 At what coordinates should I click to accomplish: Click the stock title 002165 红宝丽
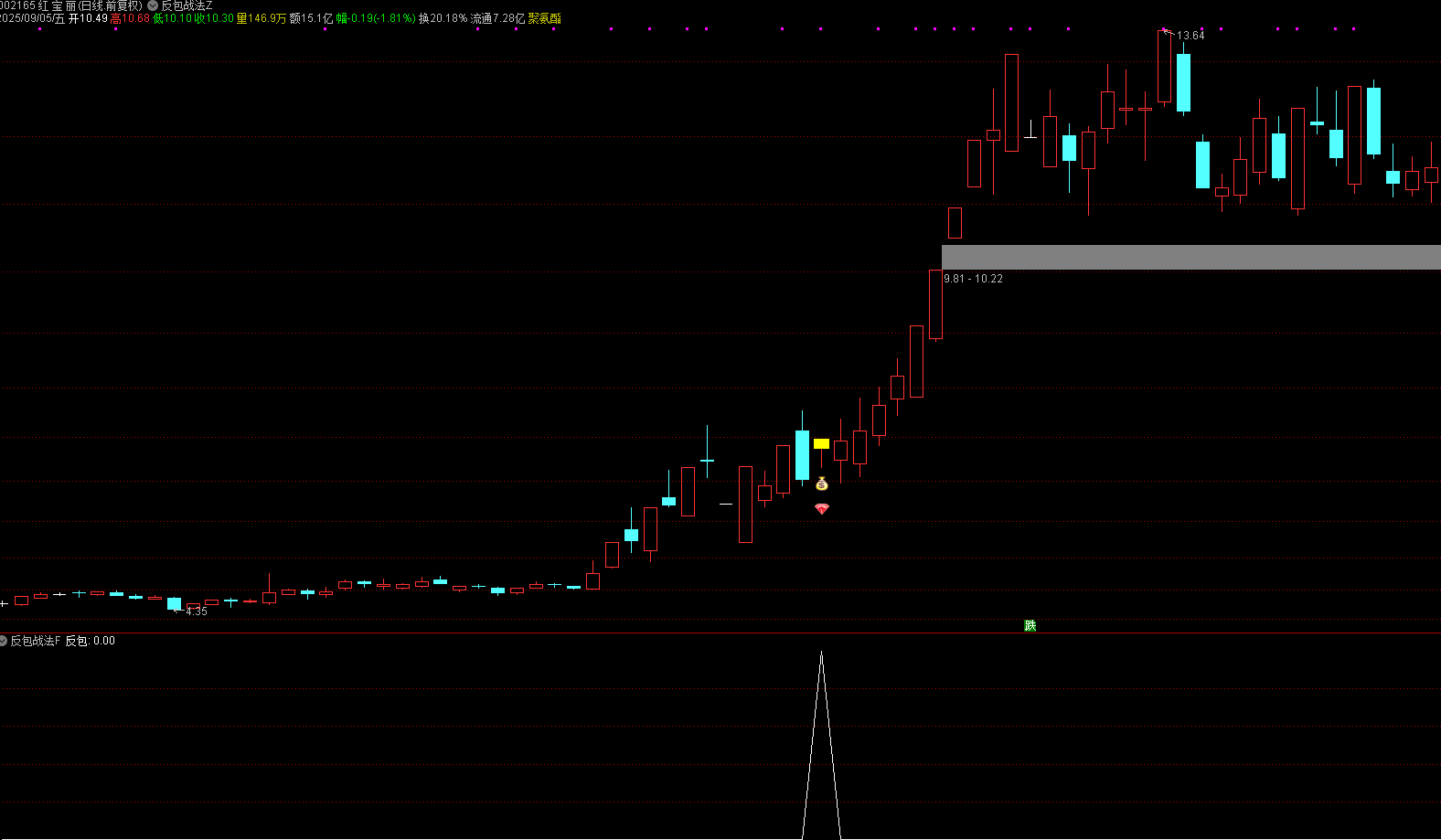point(37,5)
